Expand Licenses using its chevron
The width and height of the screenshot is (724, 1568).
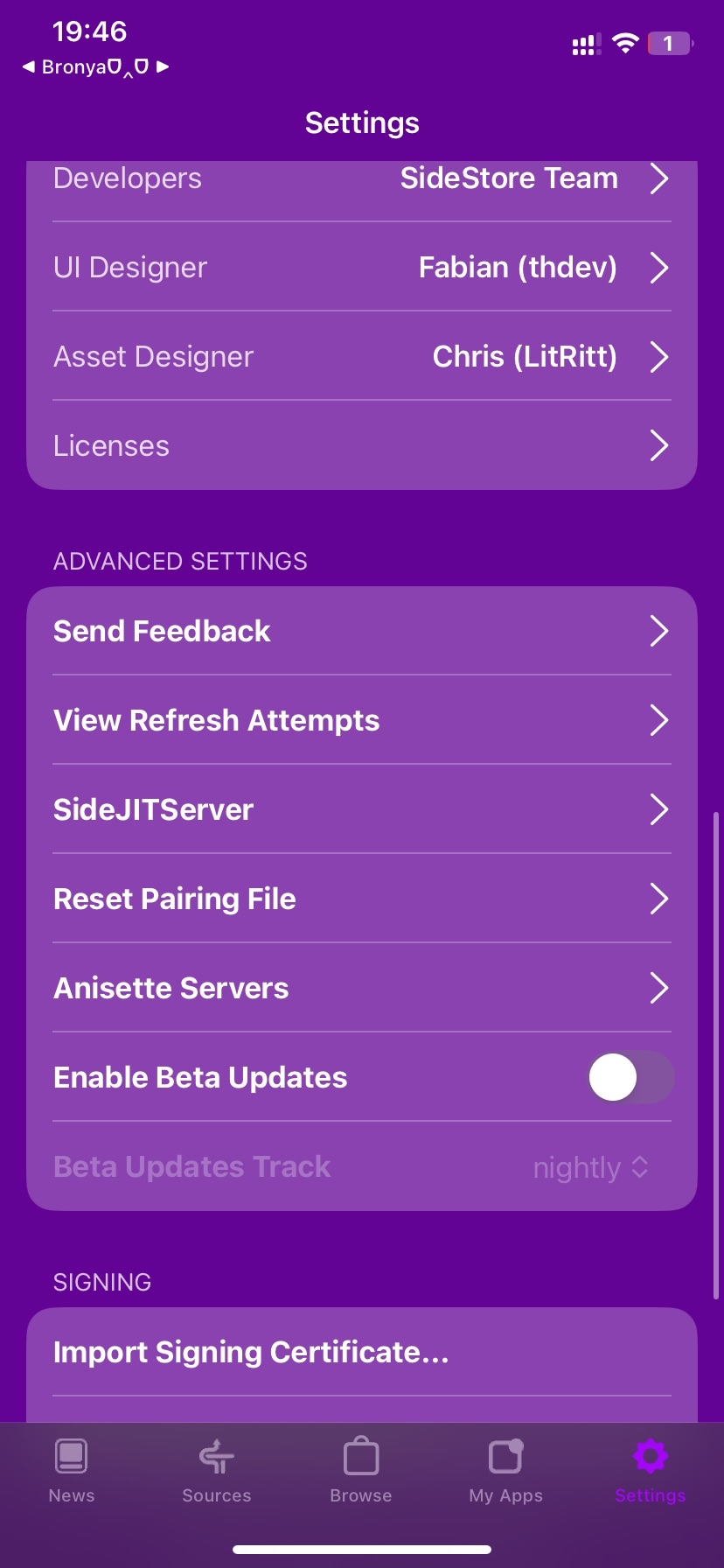pos(659,446)
